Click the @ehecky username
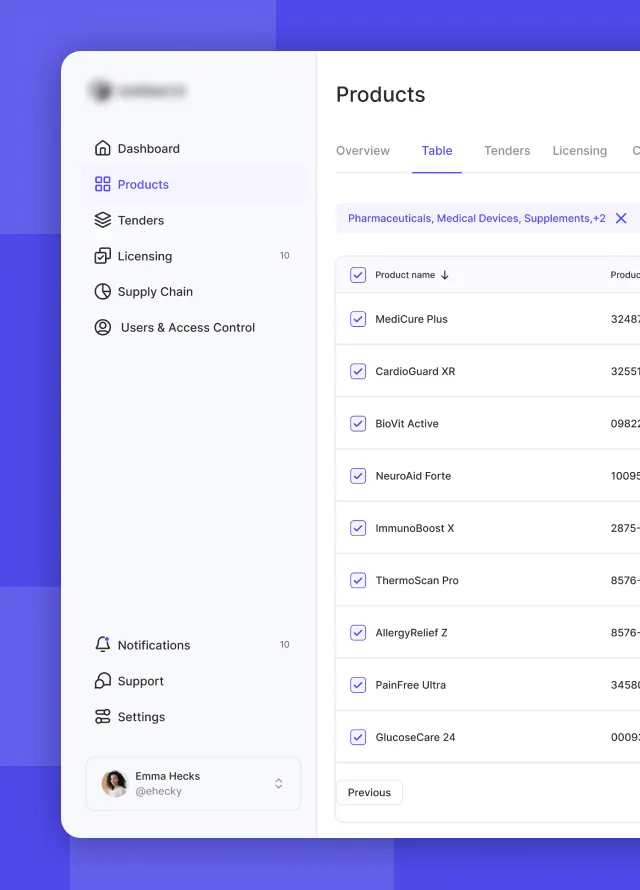 click(x=158, y=791)
